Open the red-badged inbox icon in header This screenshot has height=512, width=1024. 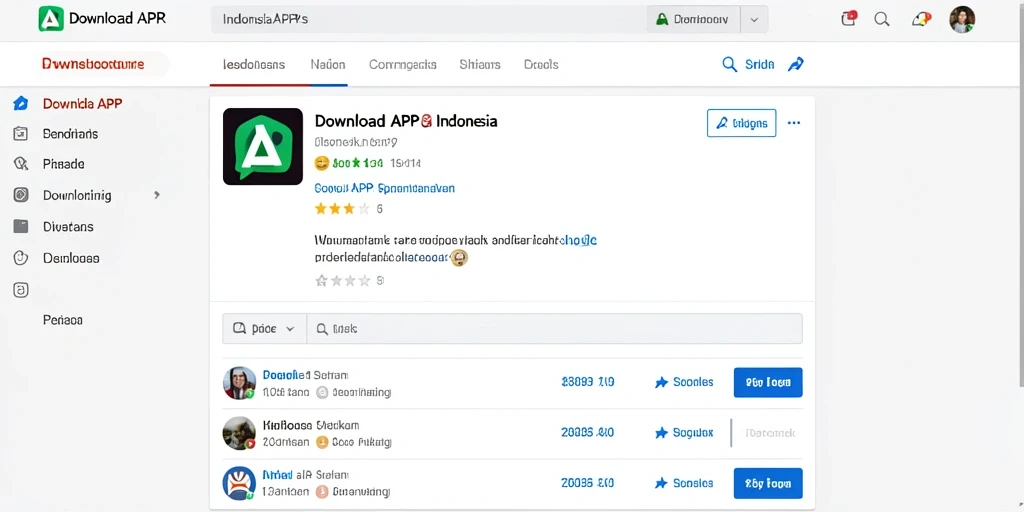848,19
